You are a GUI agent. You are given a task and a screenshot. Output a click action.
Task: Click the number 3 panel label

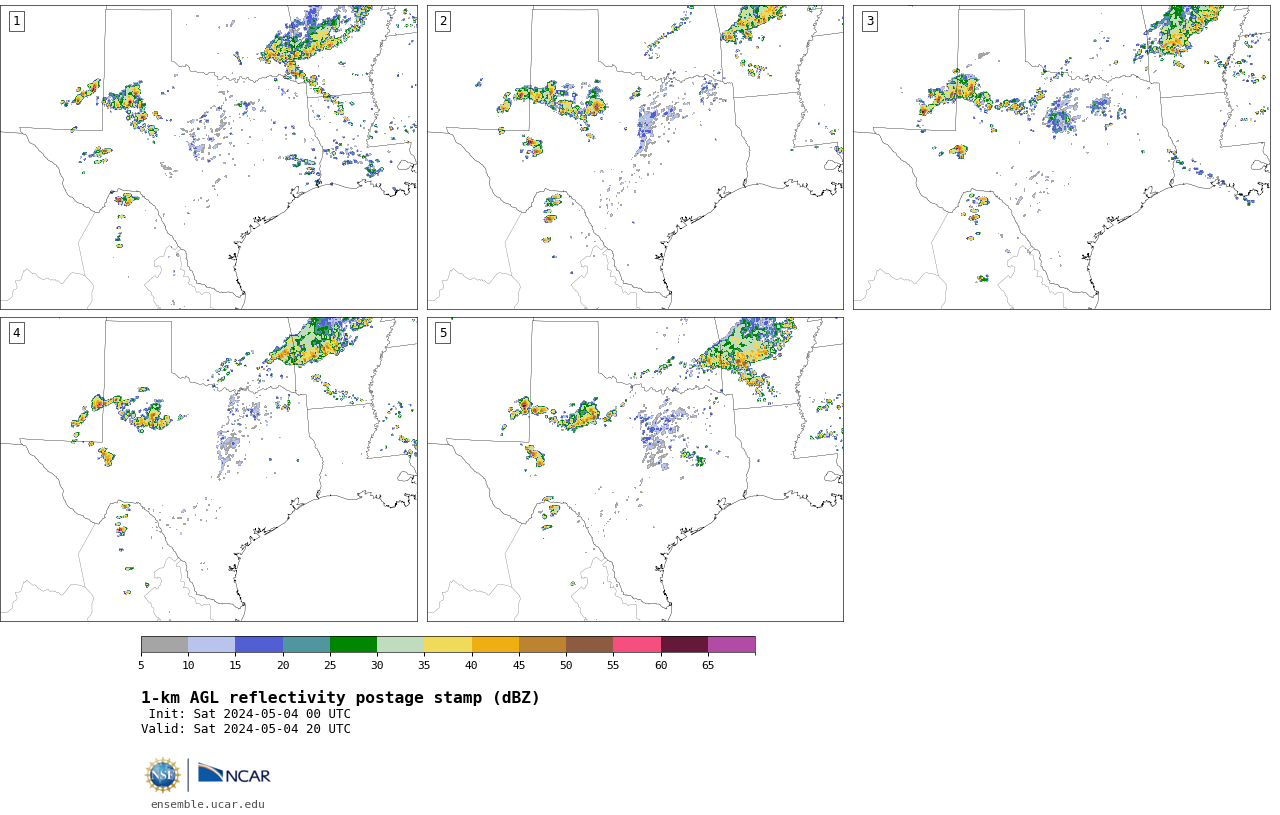[870, 21]
